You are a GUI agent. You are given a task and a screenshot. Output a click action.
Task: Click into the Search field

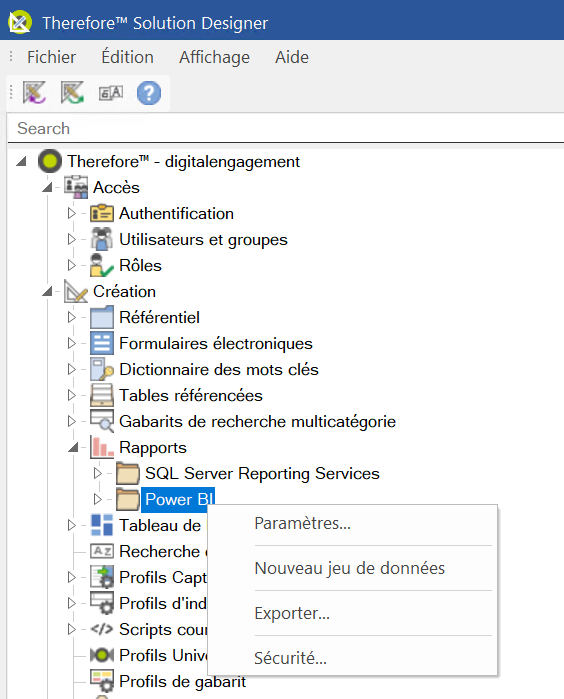(x=285, y=128)
